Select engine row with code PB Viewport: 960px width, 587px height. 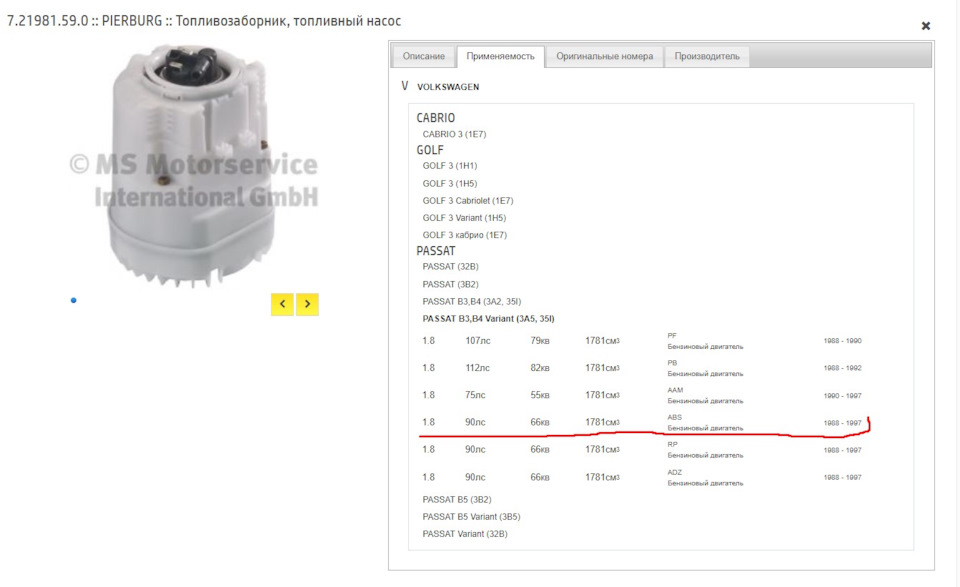point(642,368)
